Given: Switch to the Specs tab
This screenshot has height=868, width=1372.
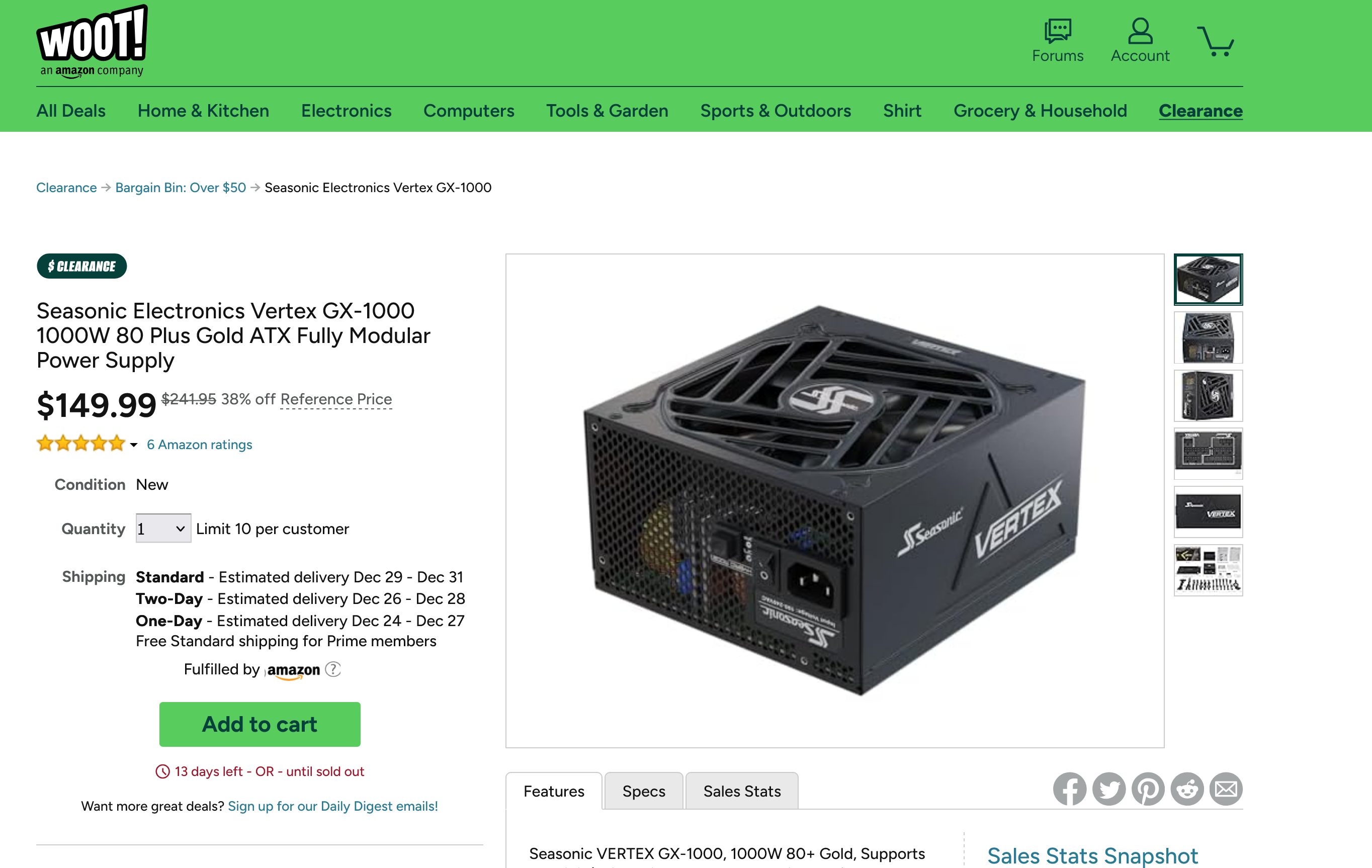Looking at the screenshot, I should 644,791.
